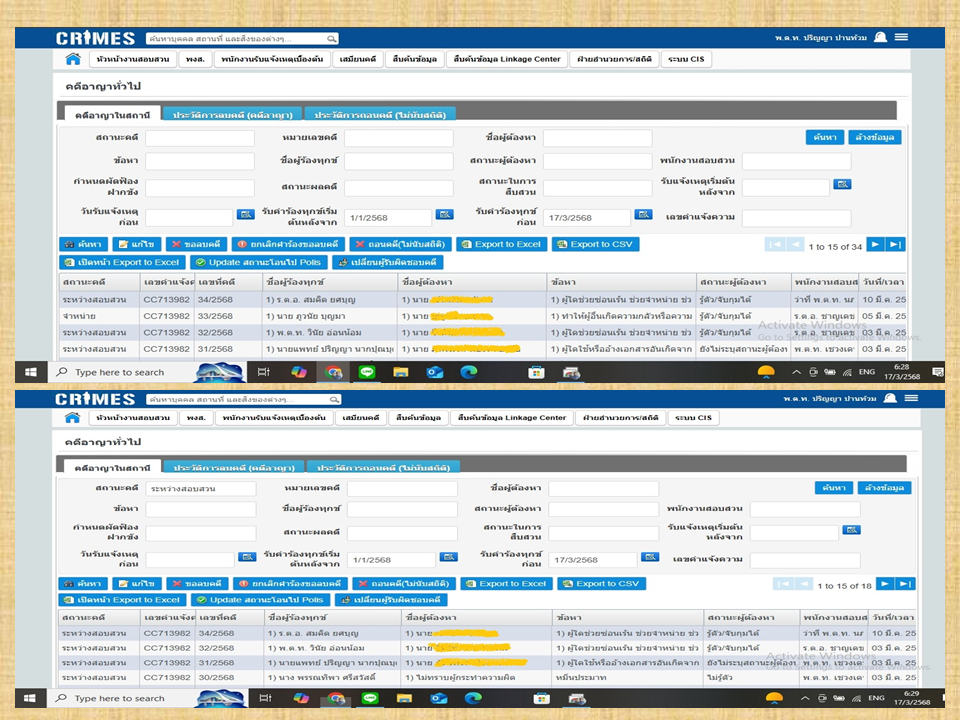Jump to last page beside "1 to 15 of 18"
The height and width of the screenshot is (720, 960).
pyautogui.click(x=904, y=584)
